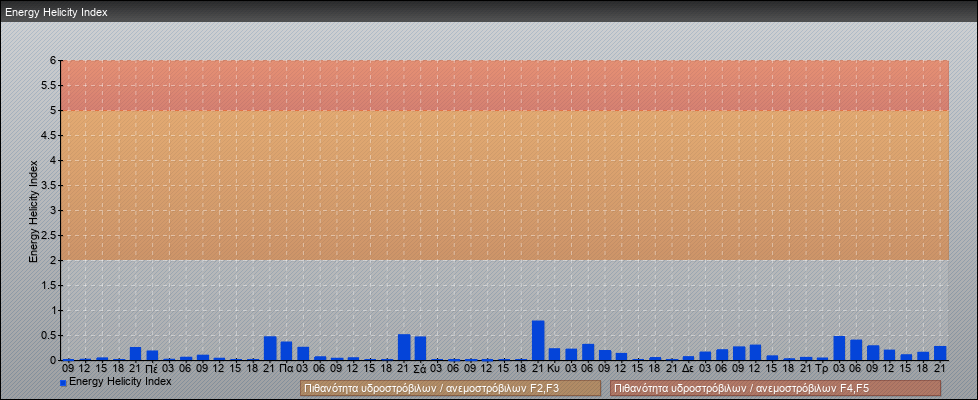Click the bar above the Πέ day label
The height and width of the screenshot is (400, 978).
click(152, 355)
